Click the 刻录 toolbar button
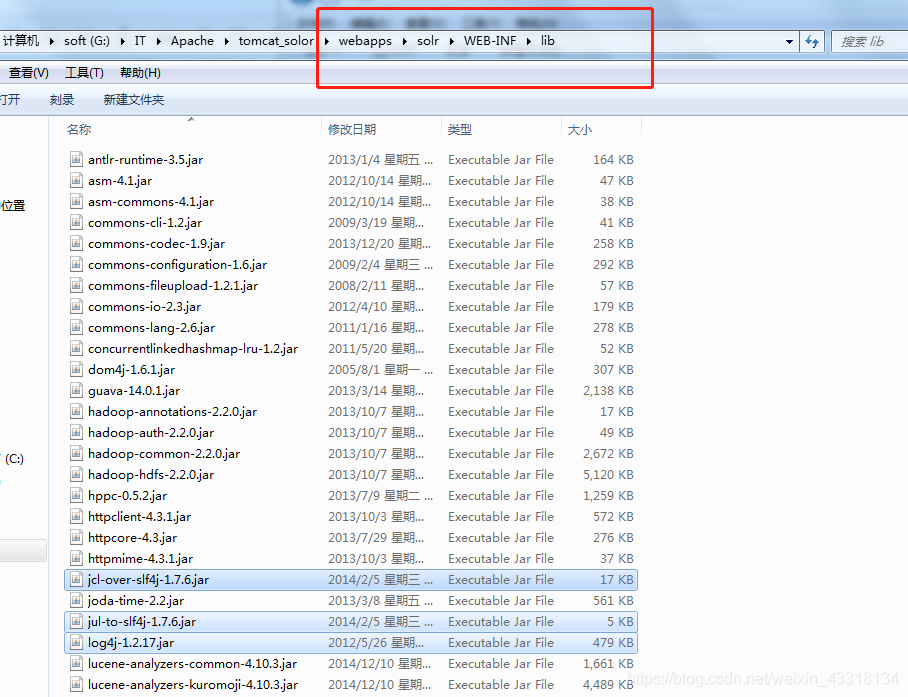Viewport: 908px width, 697px height. click(x=62, y=100)
